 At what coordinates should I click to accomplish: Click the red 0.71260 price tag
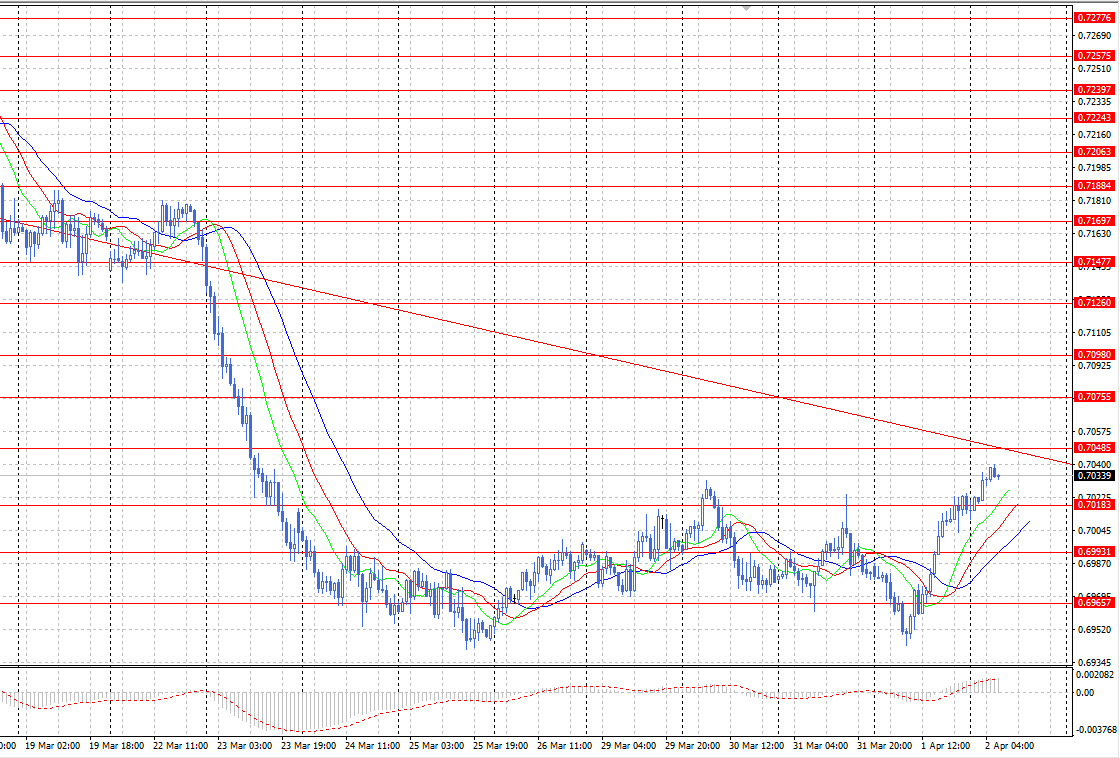pyautogui.click(x=1094, y=303)
